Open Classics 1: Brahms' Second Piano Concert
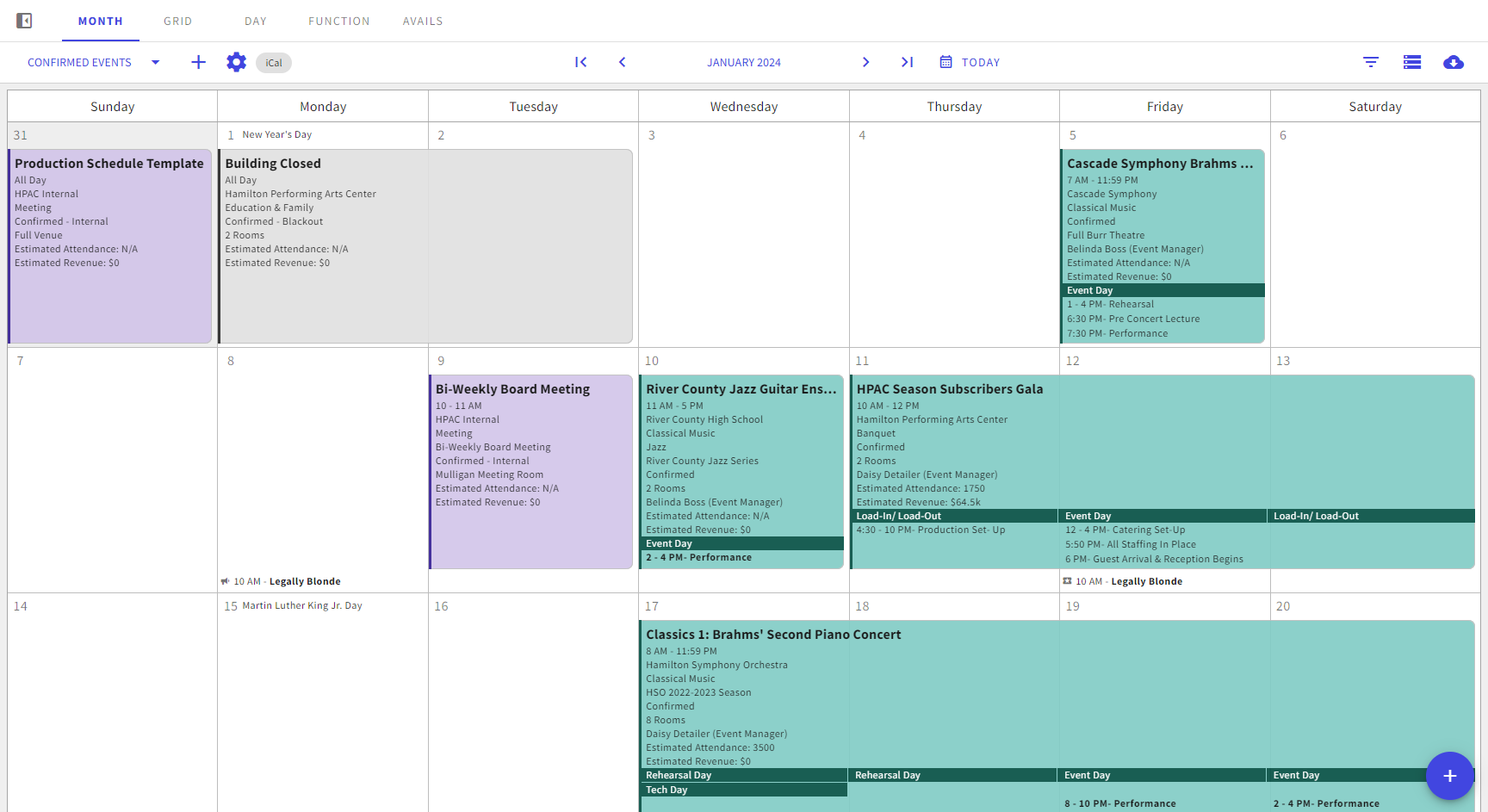1488x812 pixels. [1057, 716]
